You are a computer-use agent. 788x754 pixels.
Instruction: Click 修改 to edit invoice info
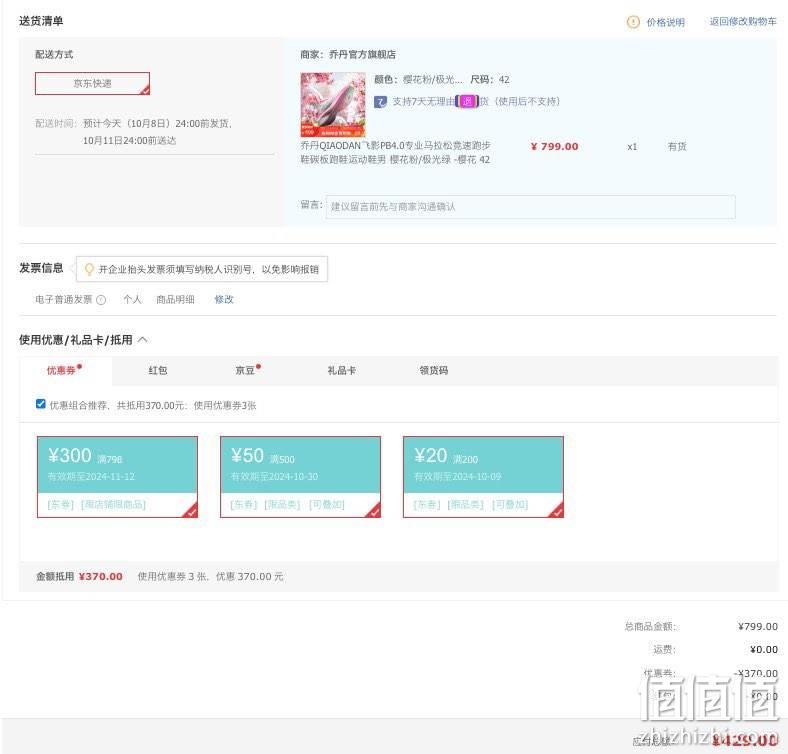click(x=224, y=300)
